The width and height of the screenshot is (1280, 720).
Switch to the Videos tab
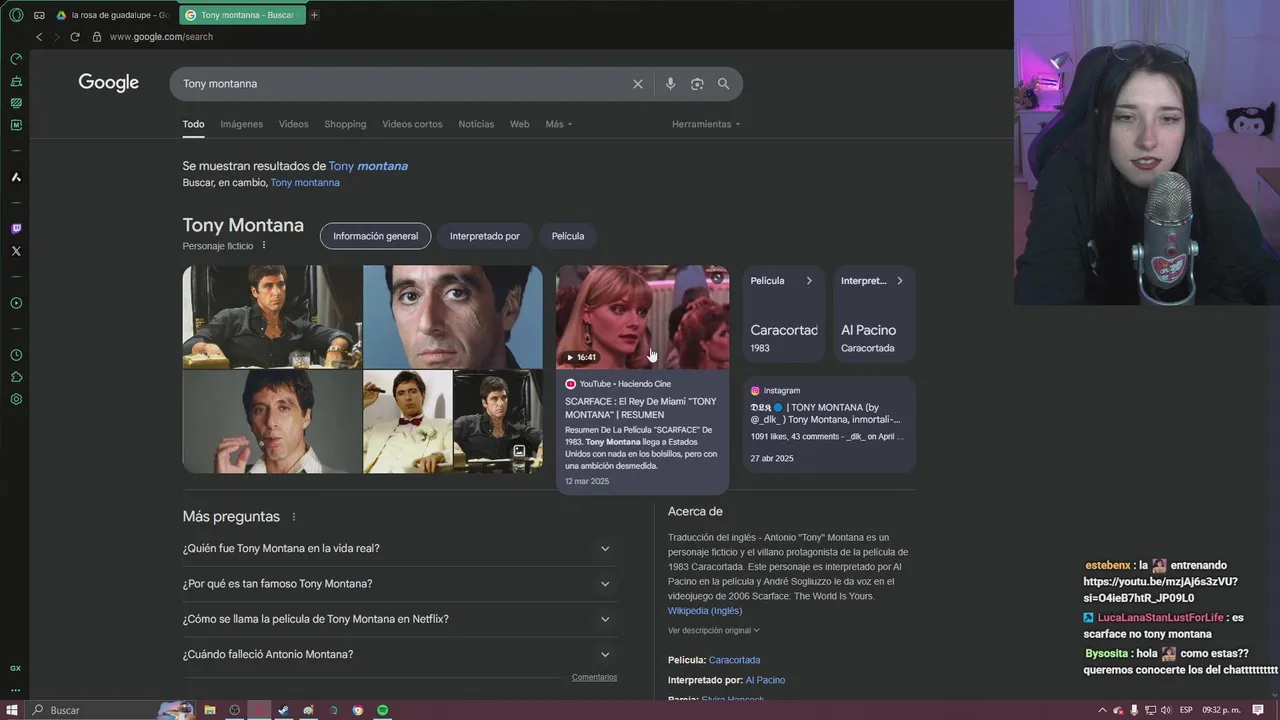click(x=294, y=124)
